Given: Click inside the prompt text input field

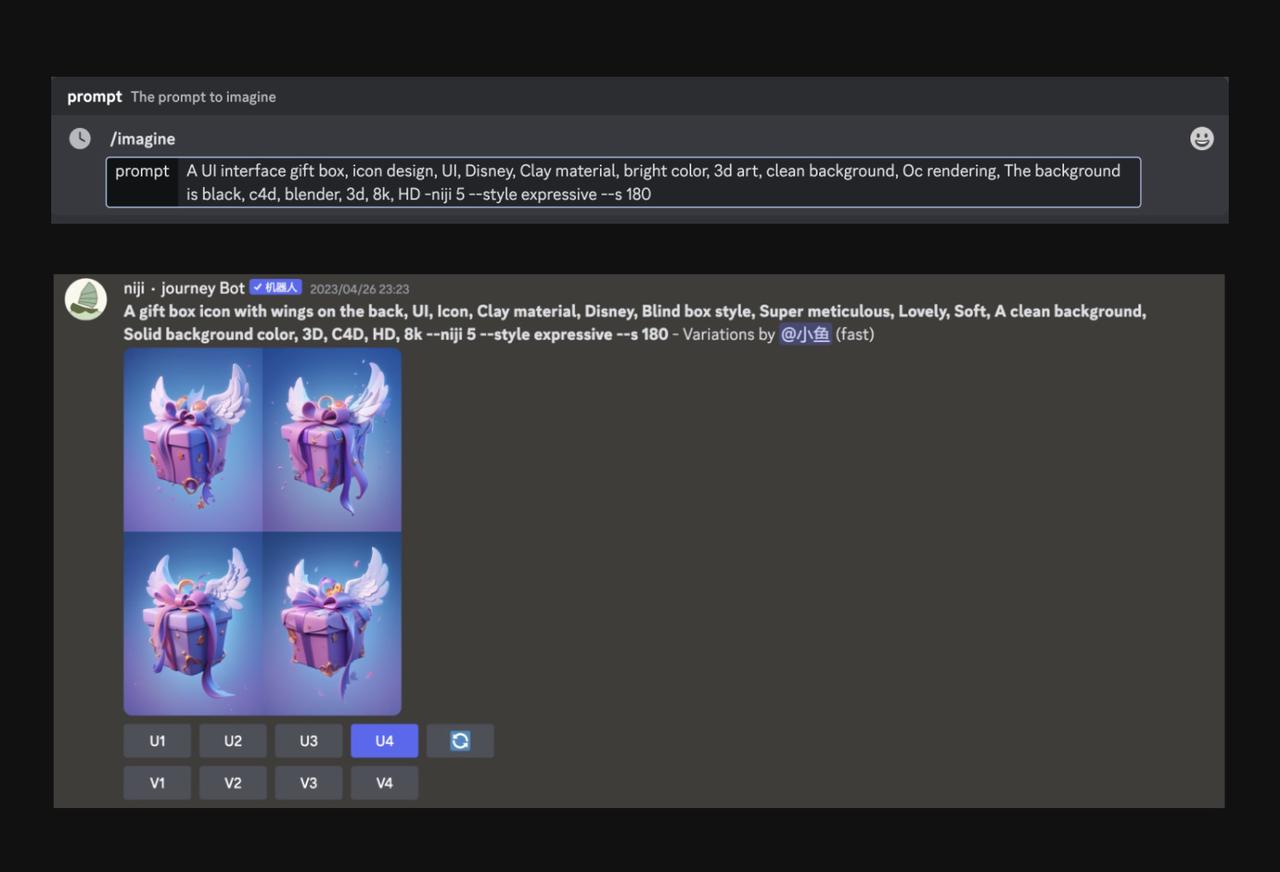Looking at the screenshot, I should (655, 182).
